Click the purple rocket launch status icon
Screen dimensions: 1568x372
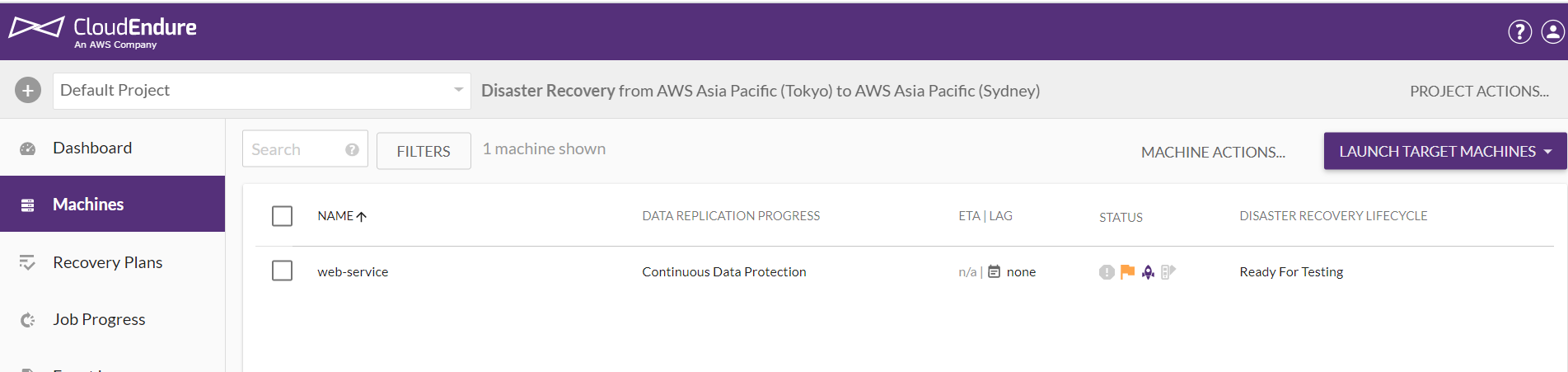pyautogui.click(x=1148, y=271)
